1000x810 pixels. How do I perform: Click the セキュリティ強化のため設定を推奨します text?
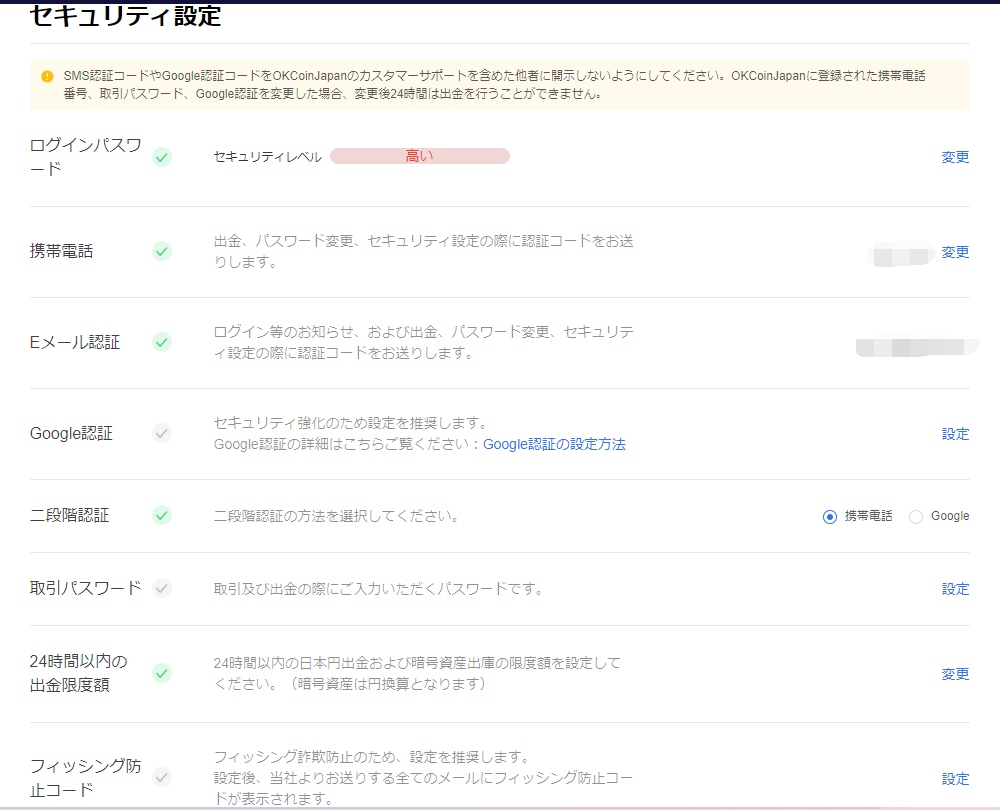click(x=351, y=423)
